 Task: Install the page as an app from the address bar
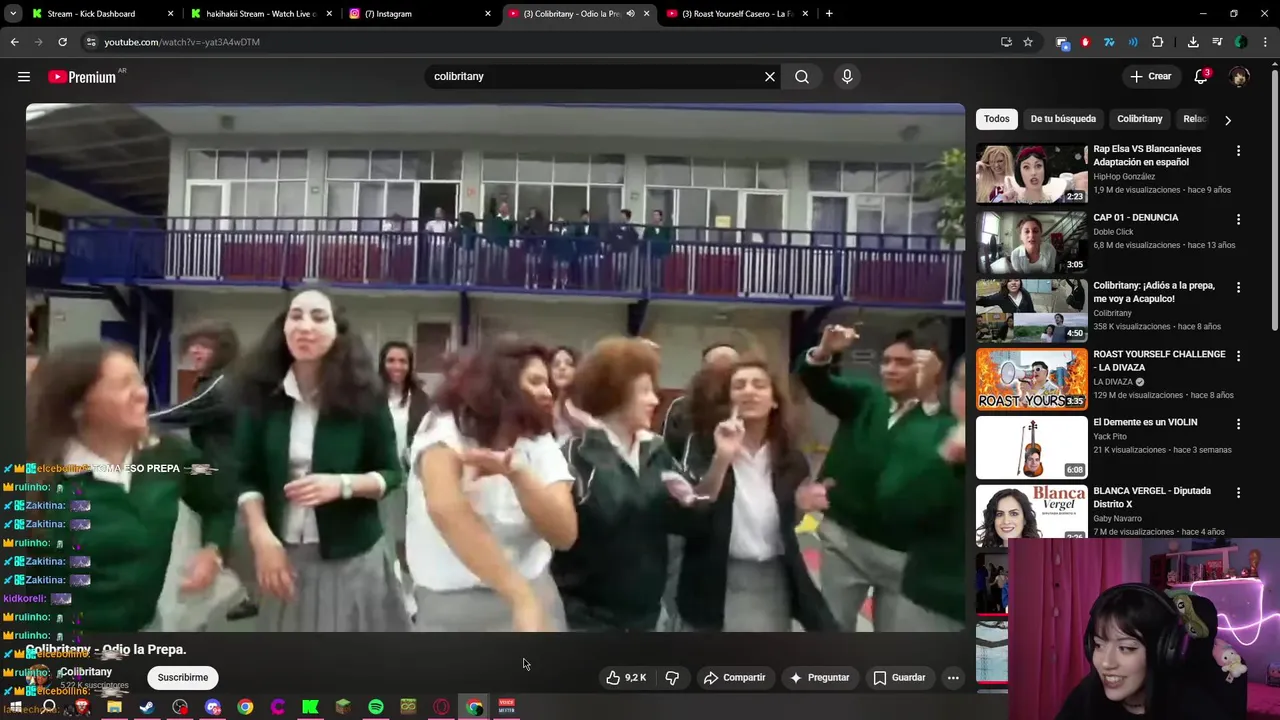tap(1006, 42)
